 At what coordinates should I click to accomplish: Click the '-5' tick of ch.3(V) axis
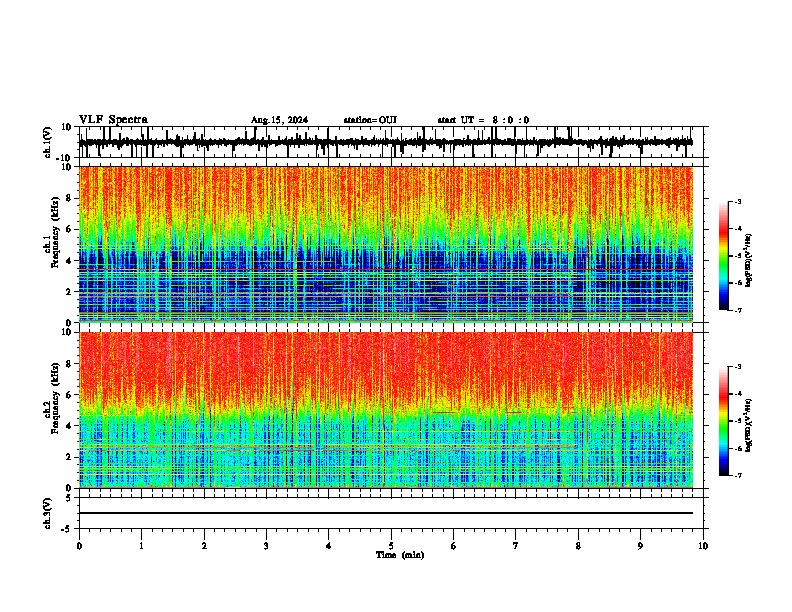click(68, 529)
